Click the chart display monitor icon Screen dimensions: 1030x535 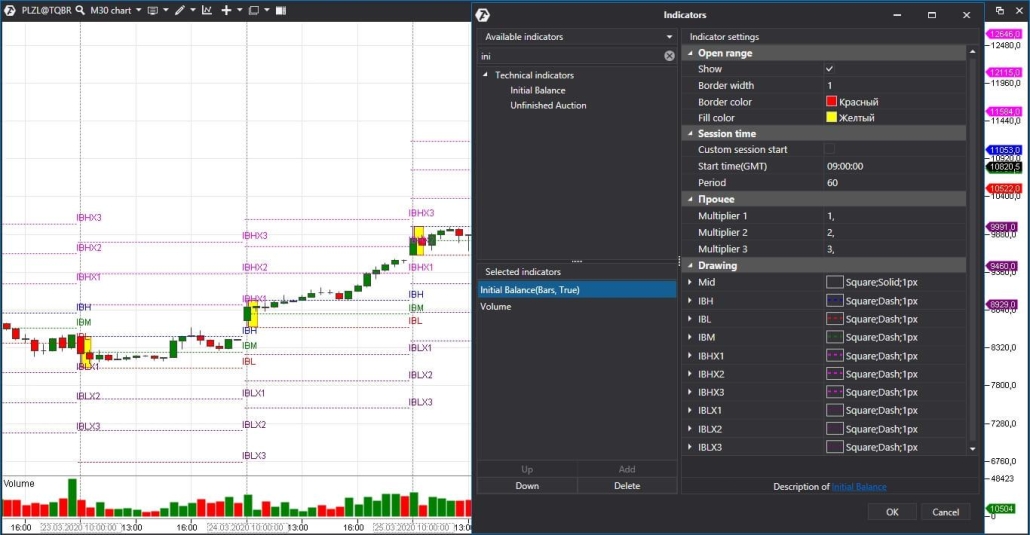click(152, 11)
